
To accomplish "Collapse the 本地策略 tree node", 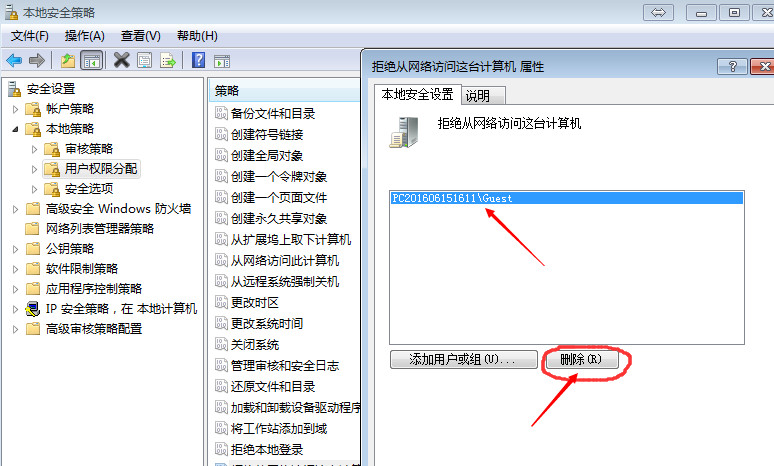I will pos(15,129).
